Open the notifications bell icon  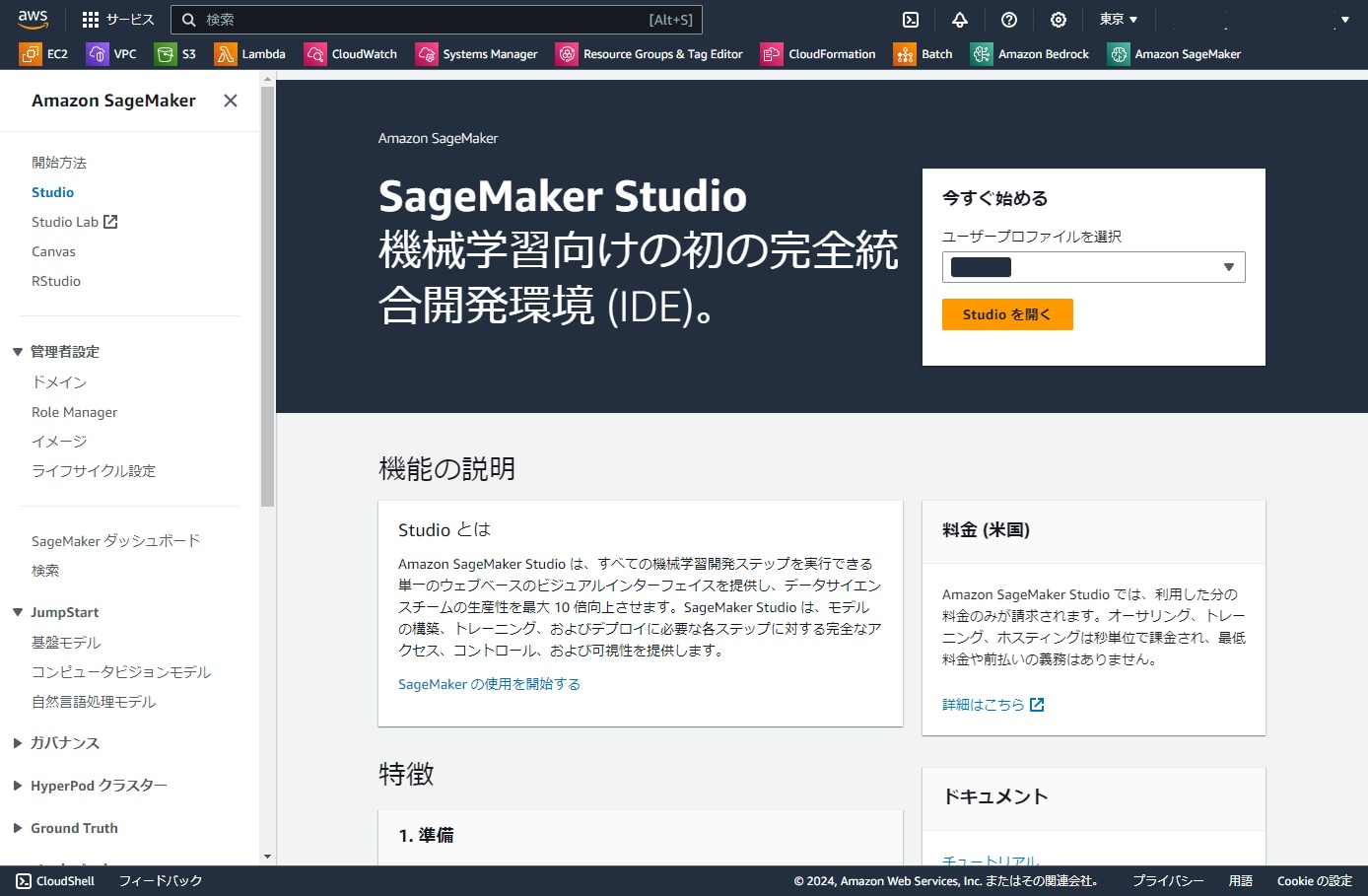click(960, 20)
